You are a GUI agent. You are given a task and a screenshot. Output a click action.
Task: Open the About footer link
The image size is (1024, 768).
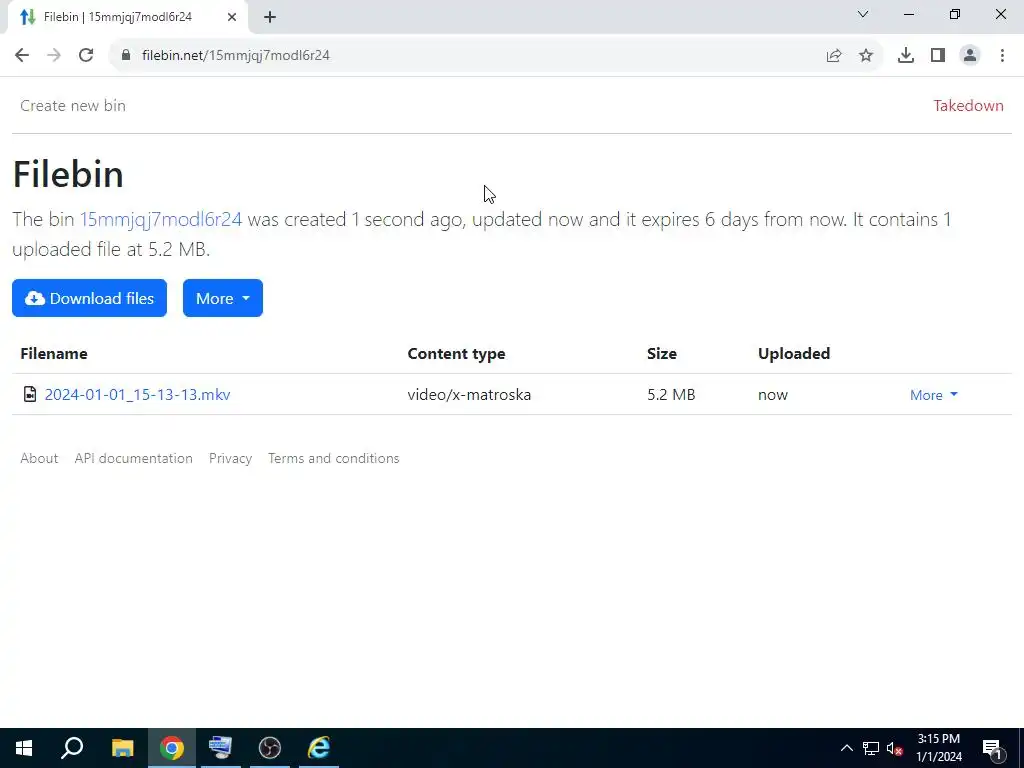pyautogui.click(x=39, y=458)
